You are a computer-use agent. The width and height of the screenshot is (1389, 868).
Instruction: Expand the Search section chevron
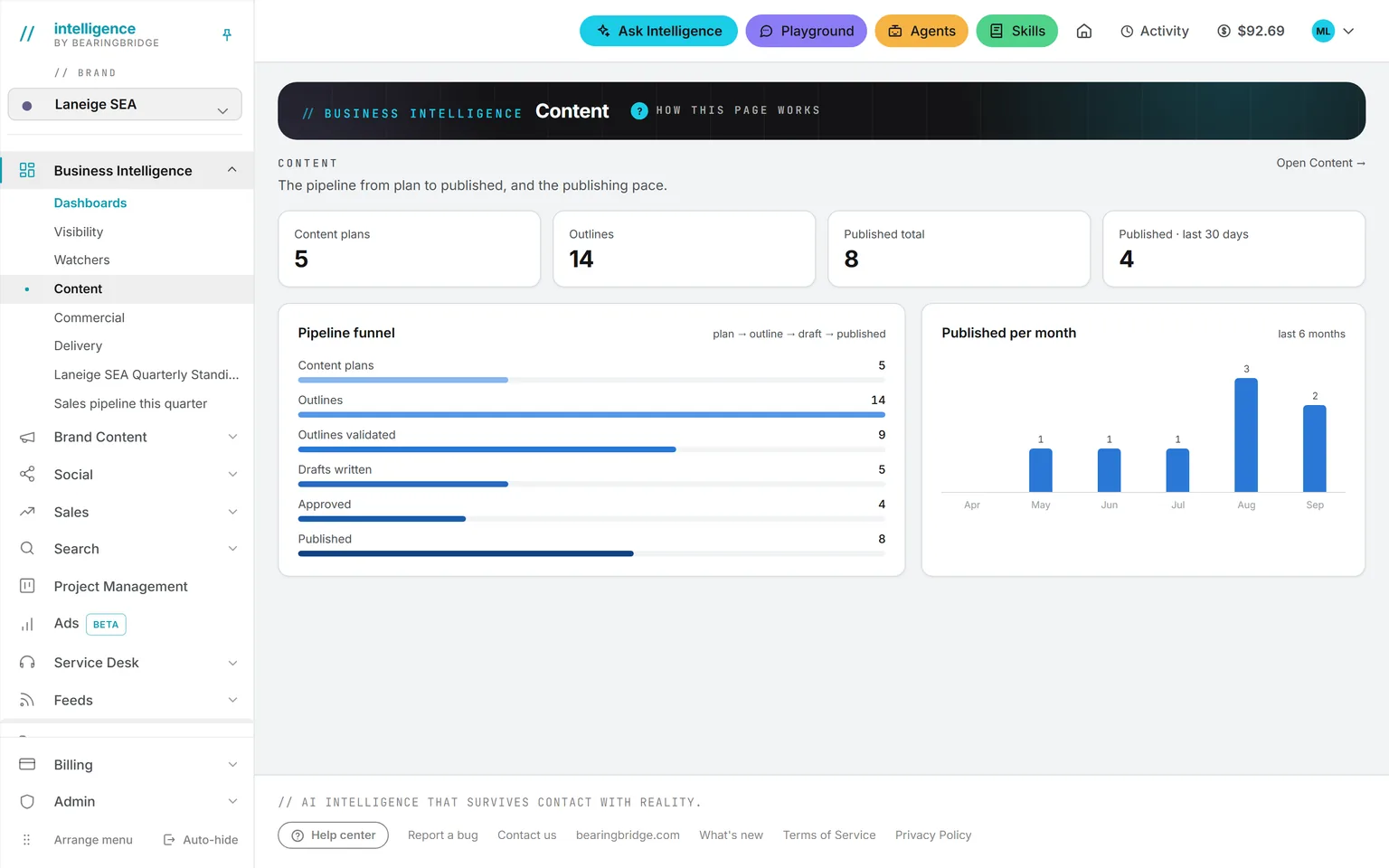pyautogui.click(x=232, y=549)
